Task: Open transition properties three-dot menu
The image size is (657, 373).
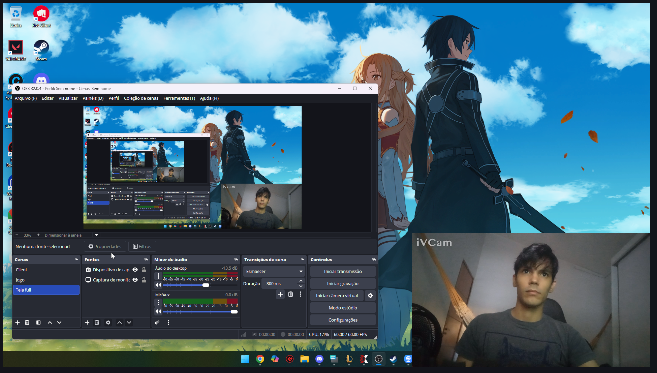Action: click(300, 294)
